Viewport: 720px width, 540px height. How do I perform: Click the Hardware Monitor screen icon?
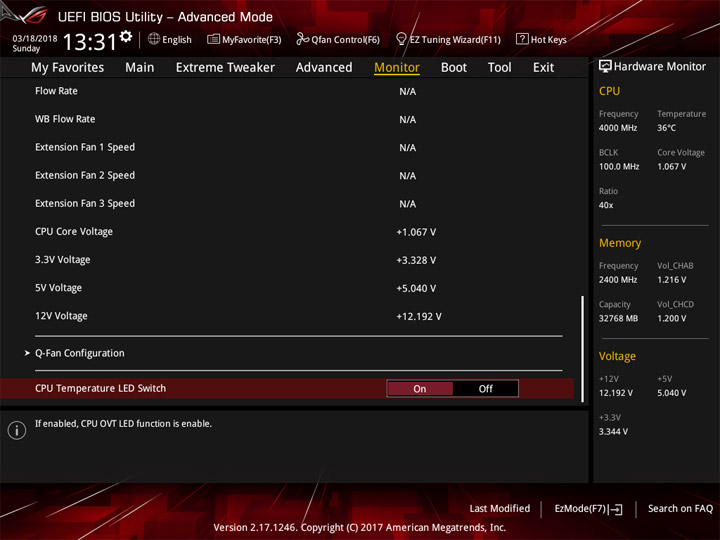point(605,67)
